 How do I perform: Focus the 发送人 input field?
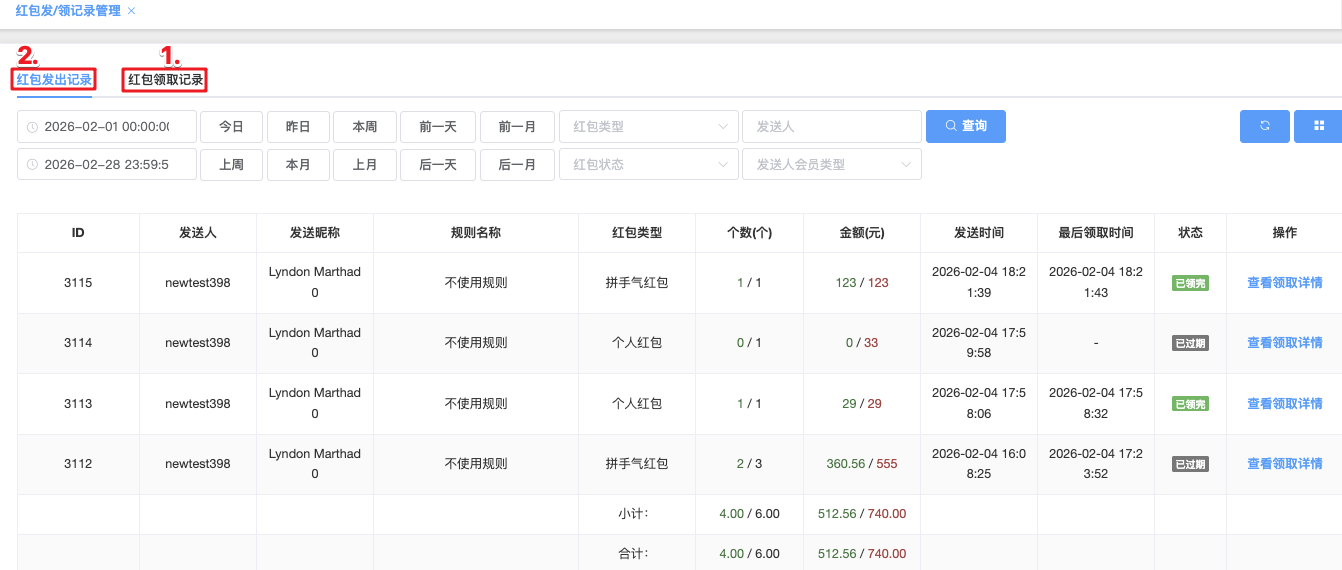click(831, 127)
